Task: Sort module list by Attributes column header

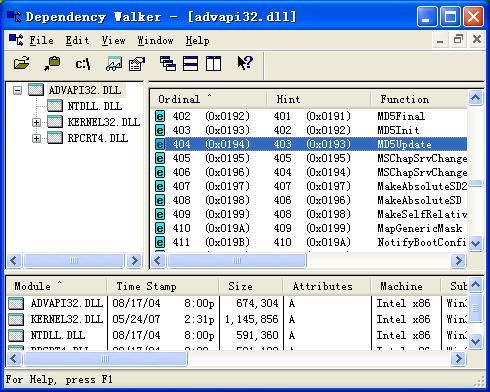Action: click(327, 286)
